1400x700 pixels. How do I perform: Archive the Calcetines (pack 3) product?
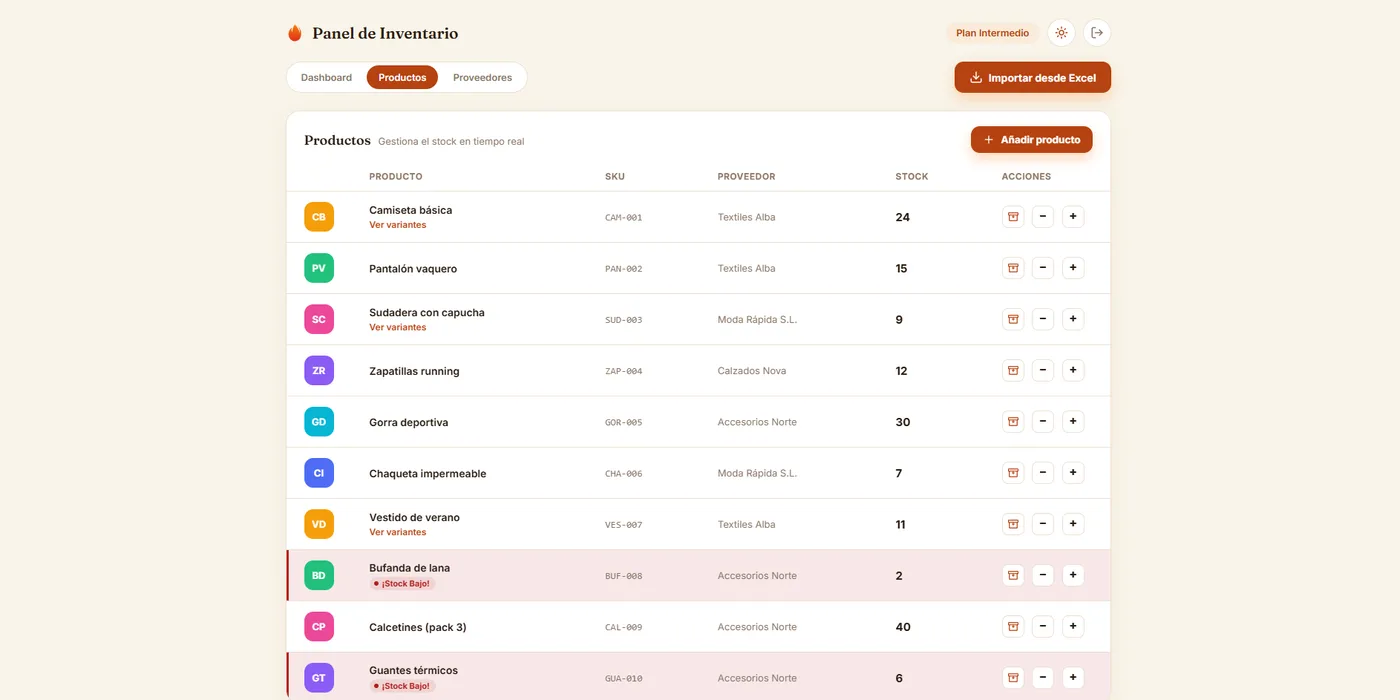point(1013,626)
